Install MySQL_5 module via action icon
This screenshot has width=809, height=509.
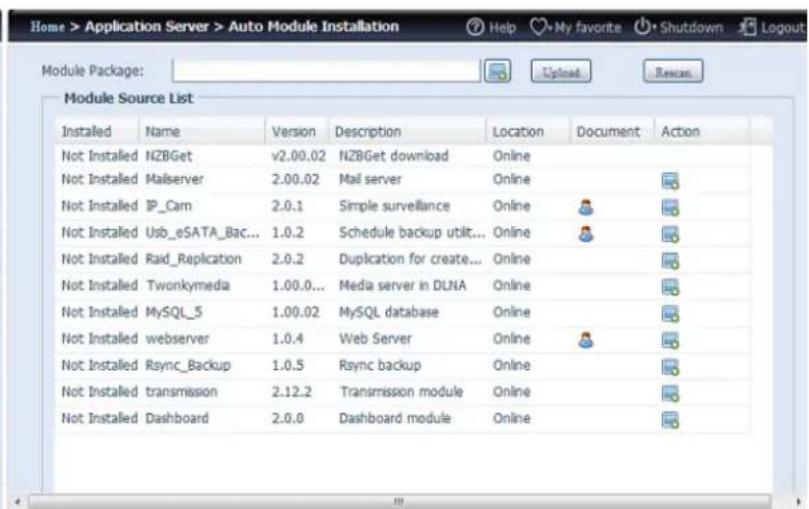click(670, 314)
